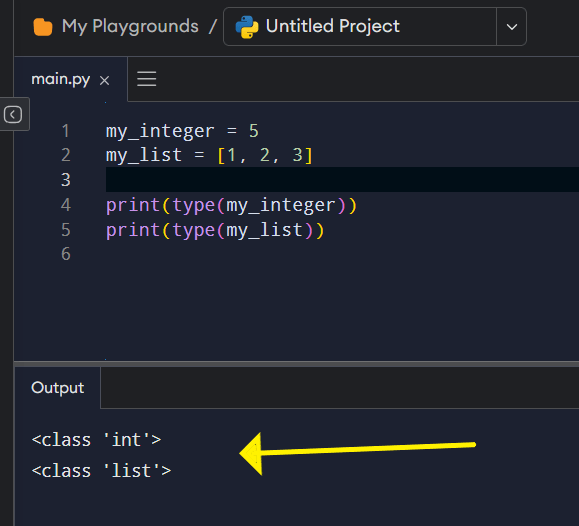Viewport: 579px width, 526px height.
Task: Click the print(type(my_integer)) line
Action: click(x=232, y=205)
